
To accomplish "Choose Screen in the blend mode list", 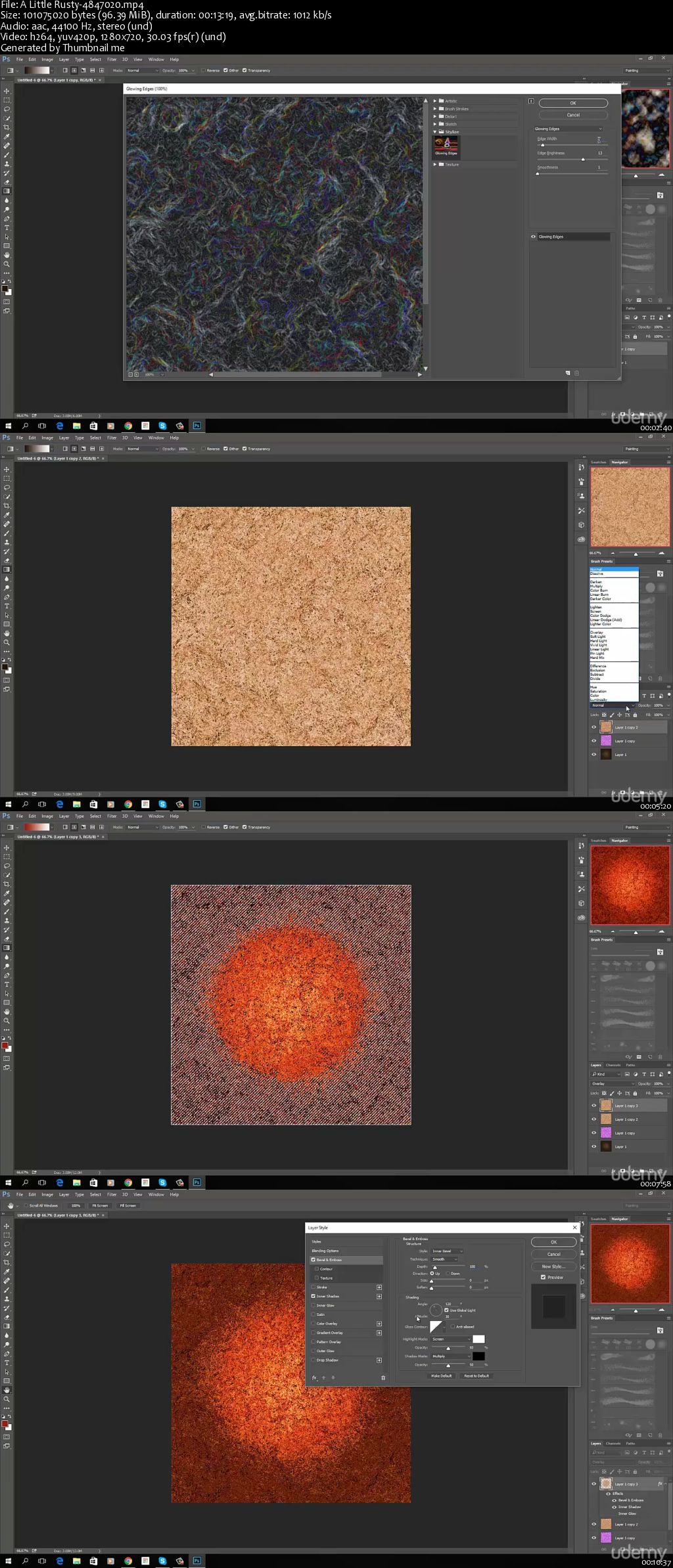I will click(x=596, y=611).
